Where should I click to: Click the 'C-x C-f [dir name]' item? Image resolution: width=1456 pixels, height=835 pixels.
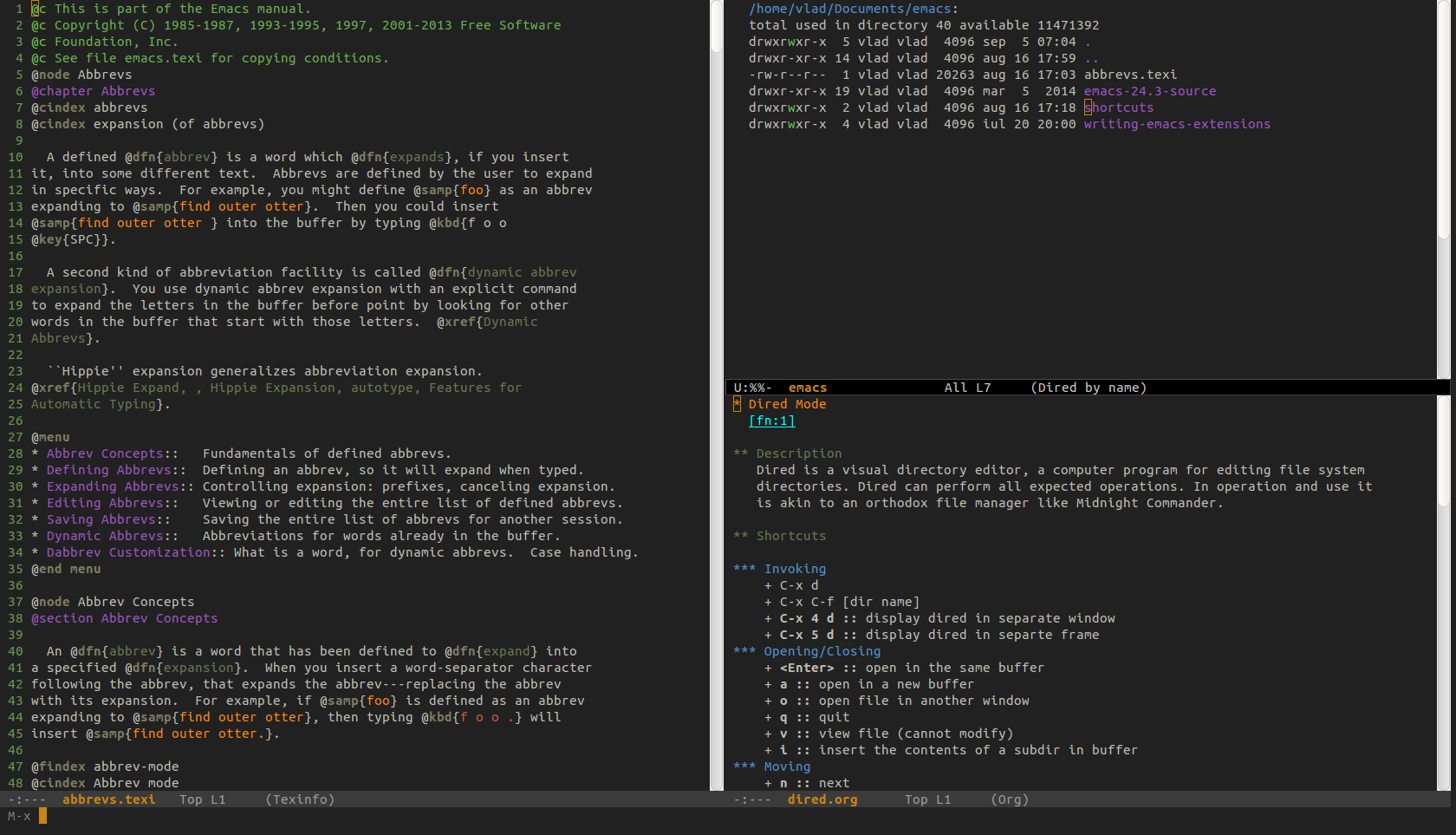[x=842, y=602]
